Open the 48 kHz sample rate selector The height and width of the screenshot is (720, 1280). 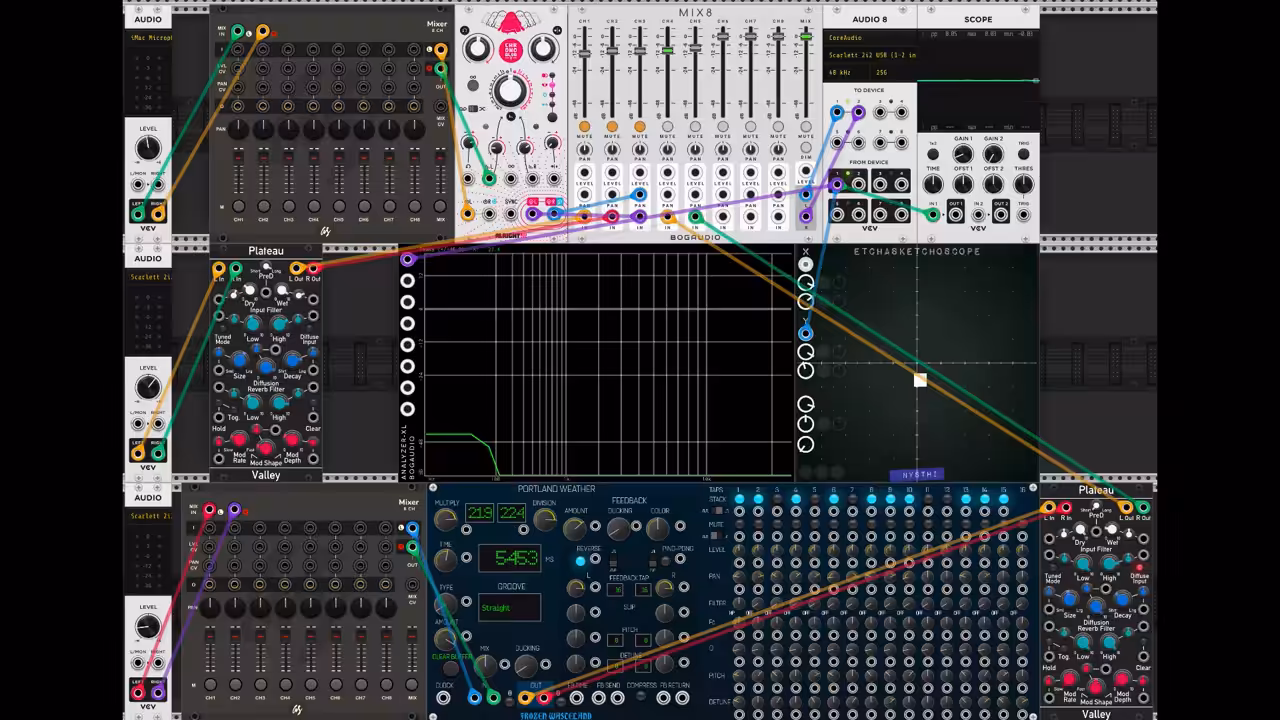tap(848, 73)
